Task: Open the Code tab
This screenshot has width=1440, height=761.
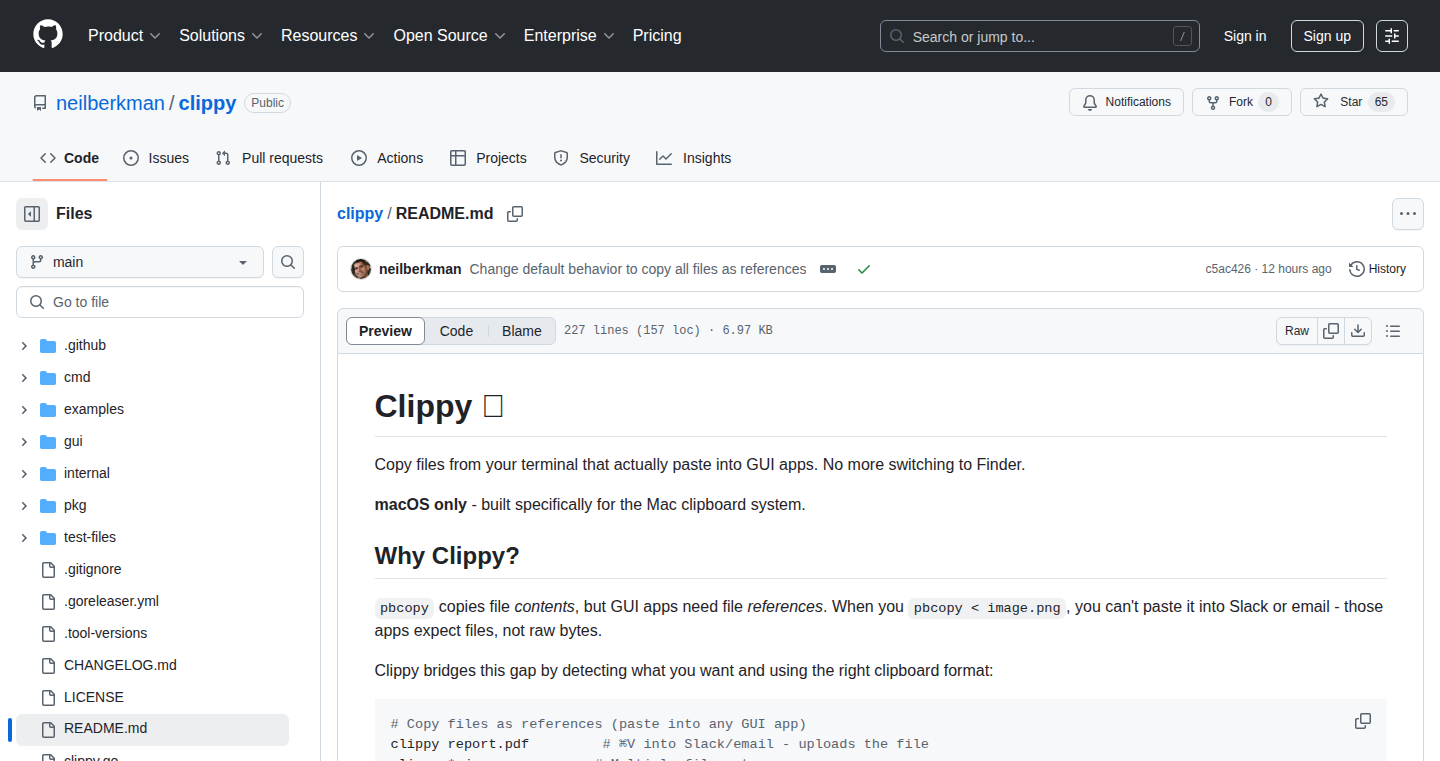Action: click(69, 158)
